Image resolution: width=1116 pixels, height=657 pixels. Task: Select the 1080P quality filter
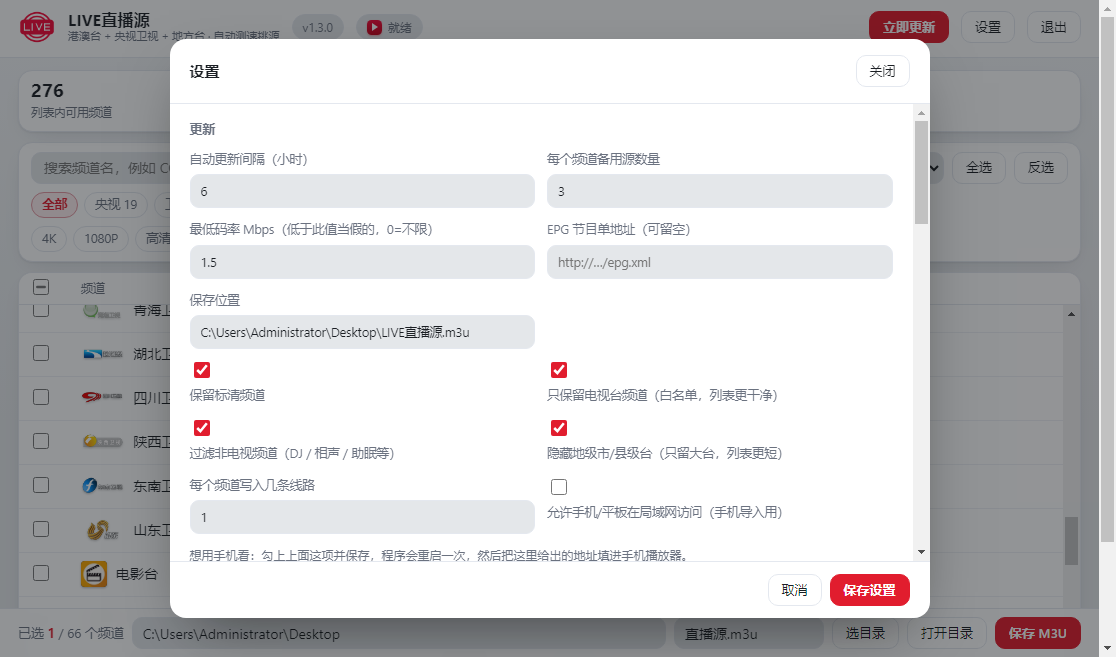point(101,238)
